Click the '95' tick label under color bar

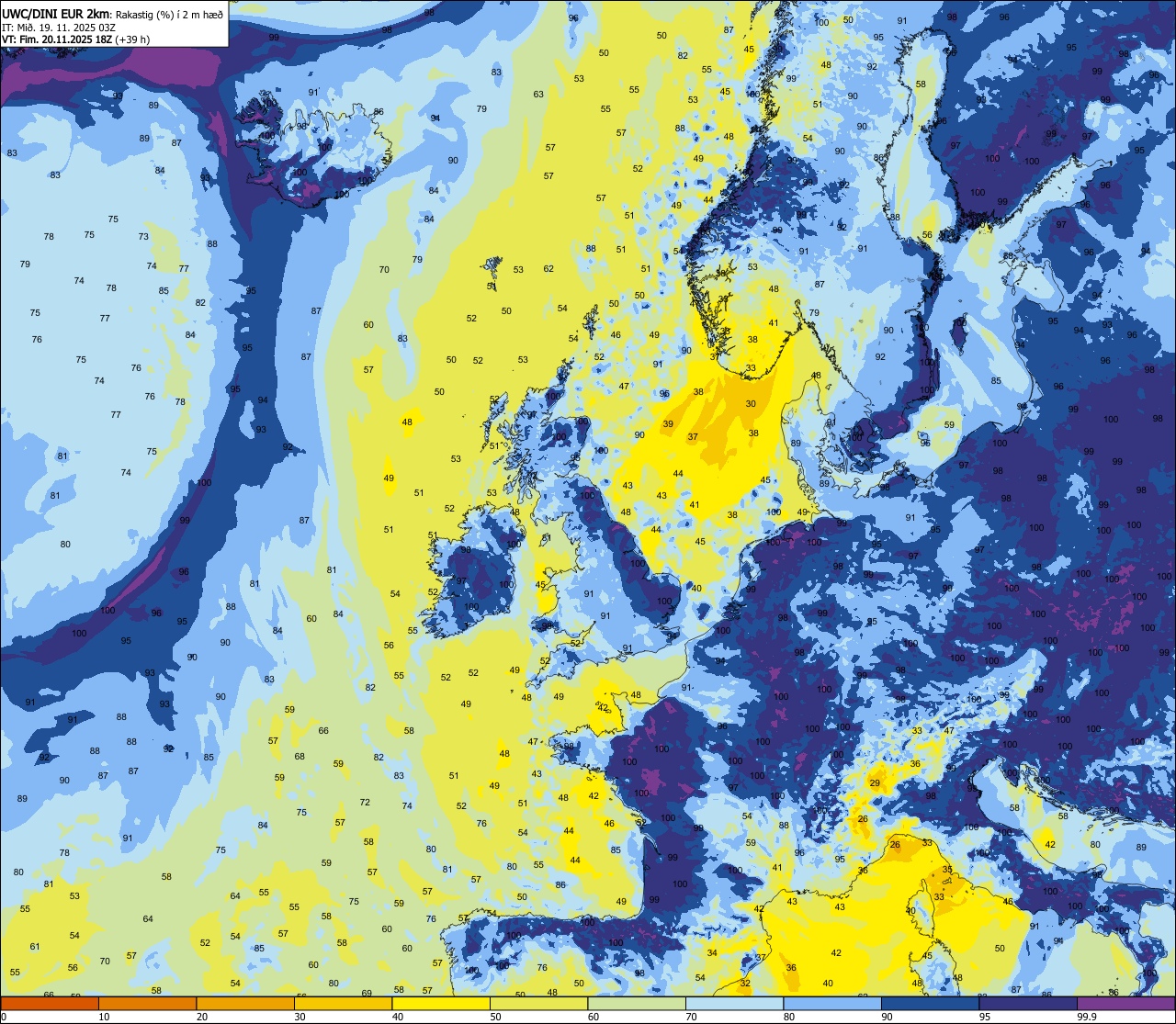tap(985, 1017)
